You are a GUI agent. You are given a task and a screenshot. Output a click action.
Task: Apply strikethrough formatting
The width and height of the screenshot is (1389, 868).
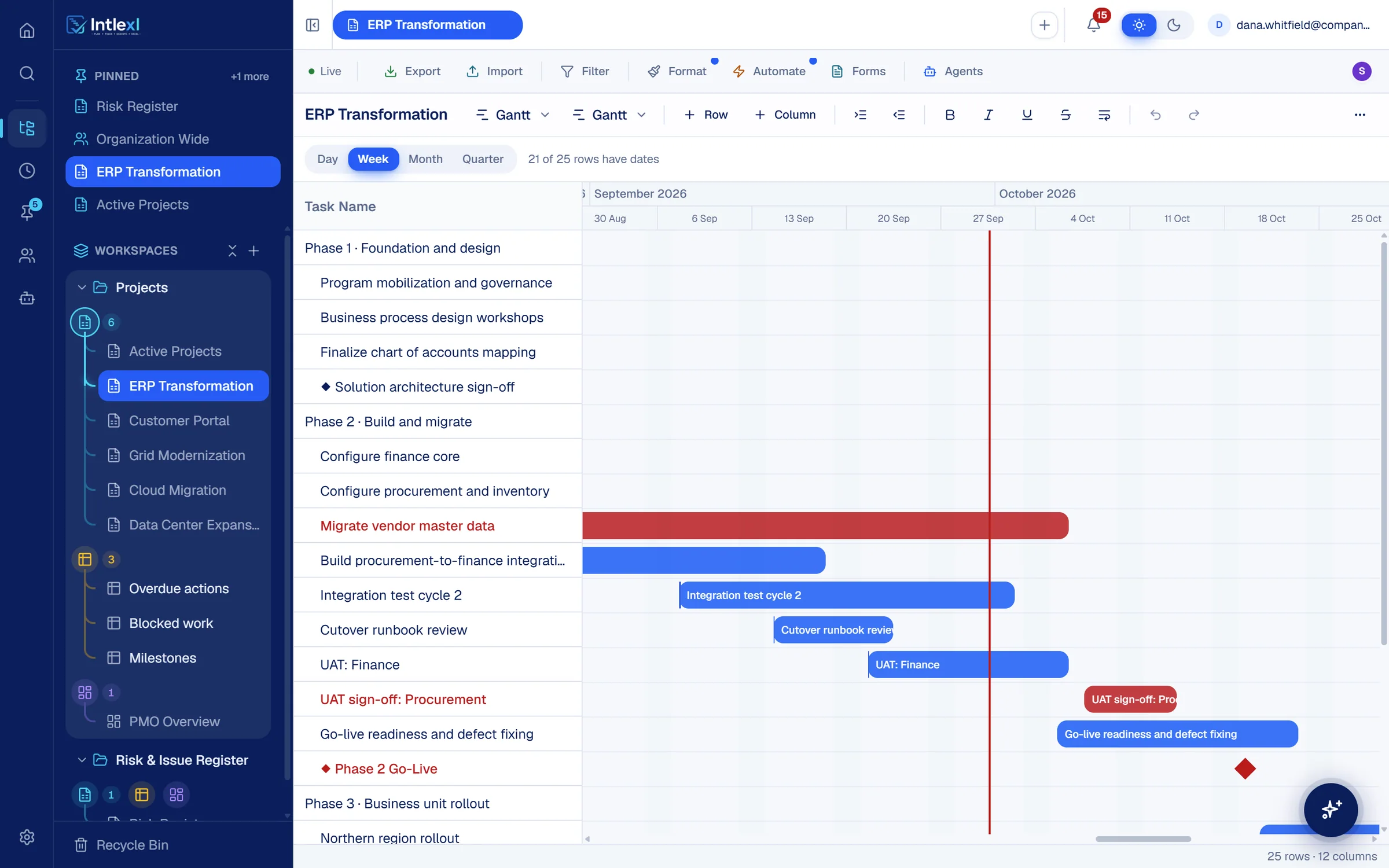(1065, 115)
